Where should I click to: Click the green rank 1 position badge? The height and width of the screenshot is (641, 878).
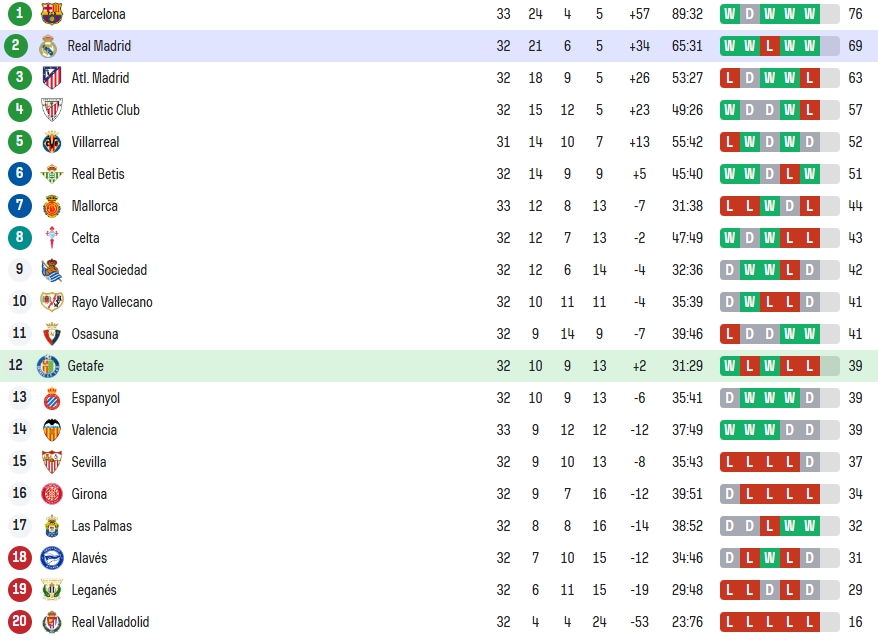coord(20,13)
